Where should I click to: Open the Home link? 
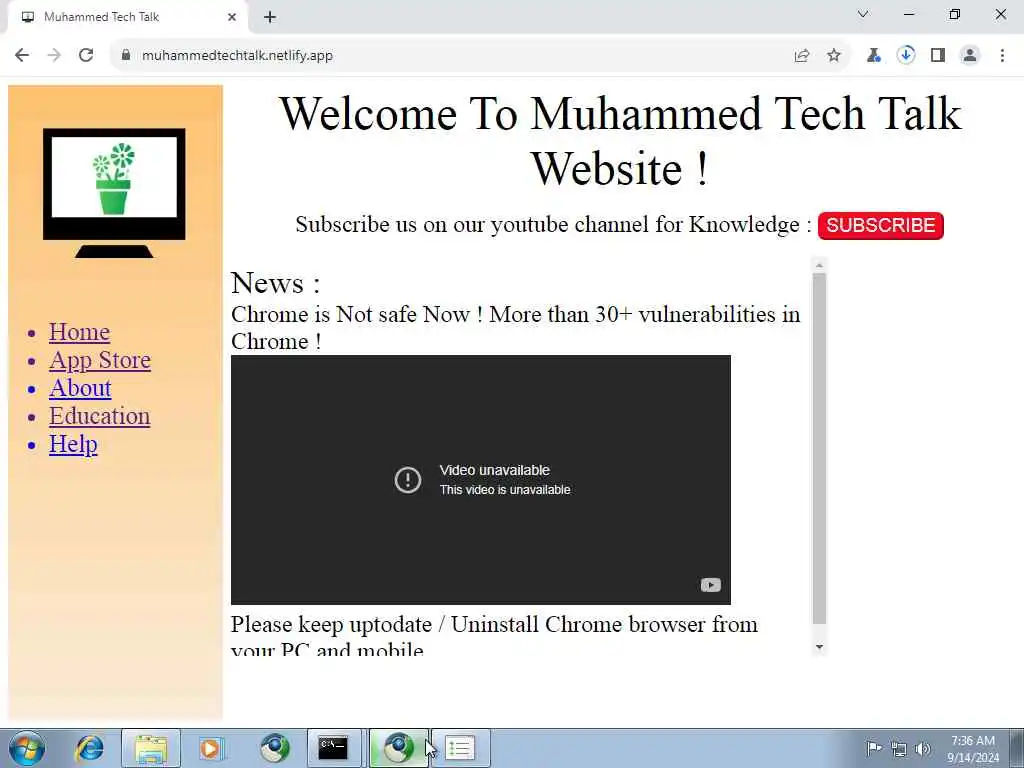(80, 332)
